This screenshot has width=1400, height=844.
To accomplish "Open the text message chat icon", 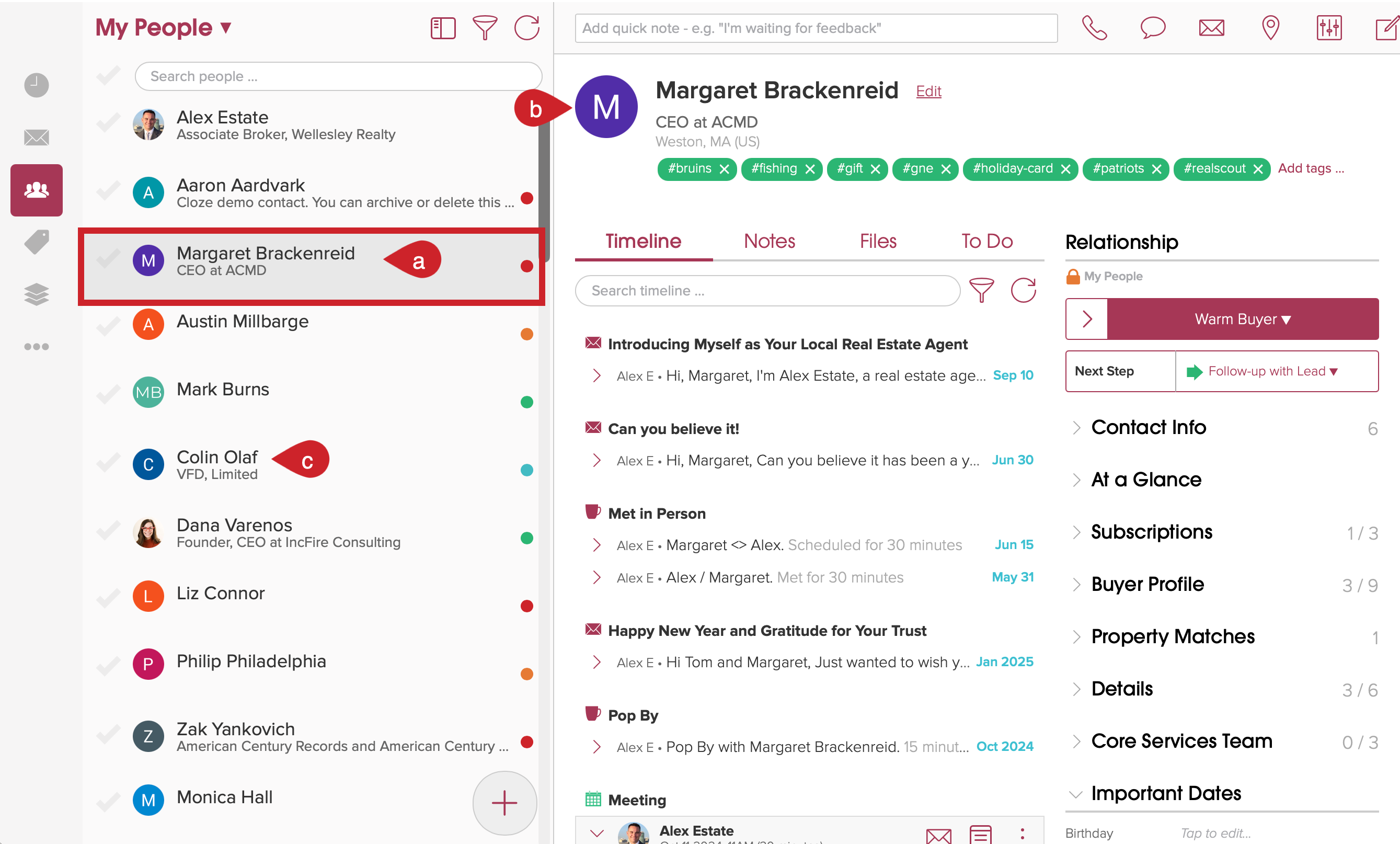I will coord(1152,28).
